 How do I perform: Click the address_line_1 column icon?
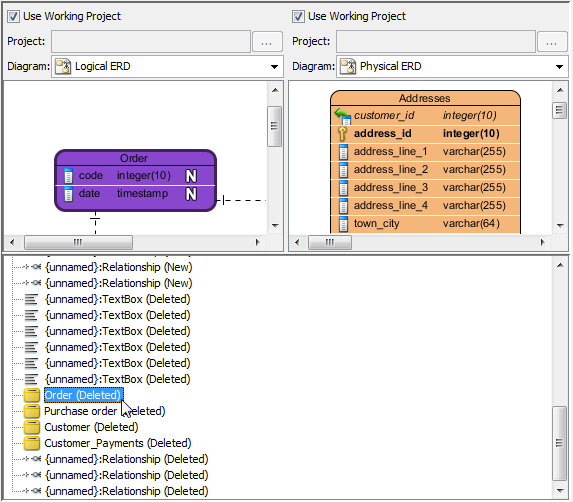343,152
